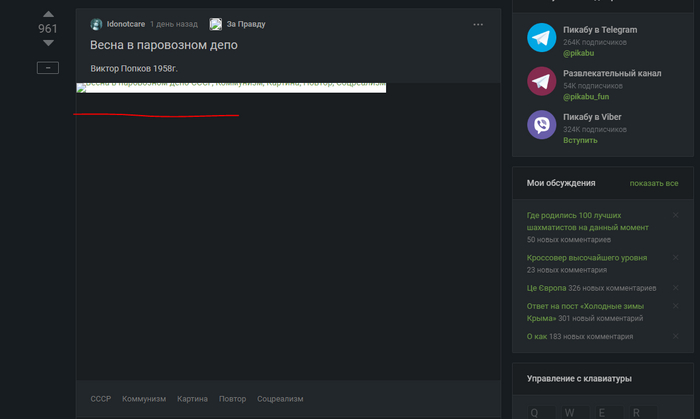Click the W keyboard shortcut key
This screenshot has height=419, width=700.
[x=575, y=412]
